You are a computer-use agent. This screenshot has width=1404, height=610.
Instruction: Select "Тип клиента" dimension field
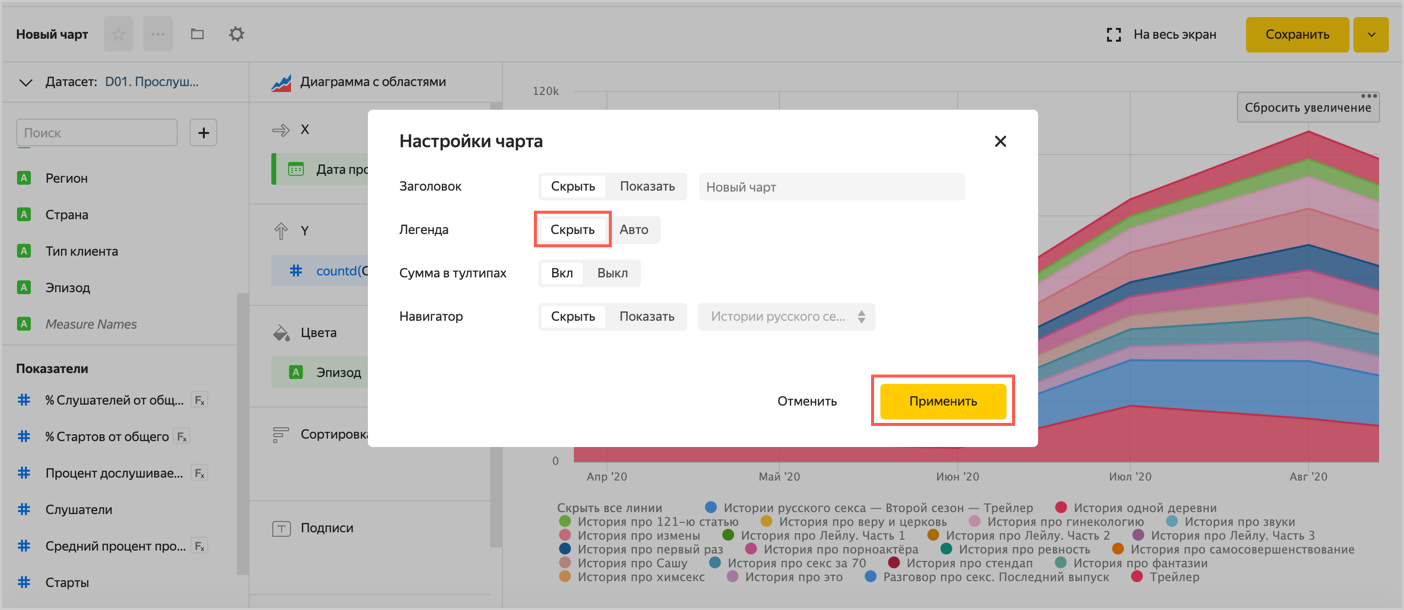click(81, 251)
